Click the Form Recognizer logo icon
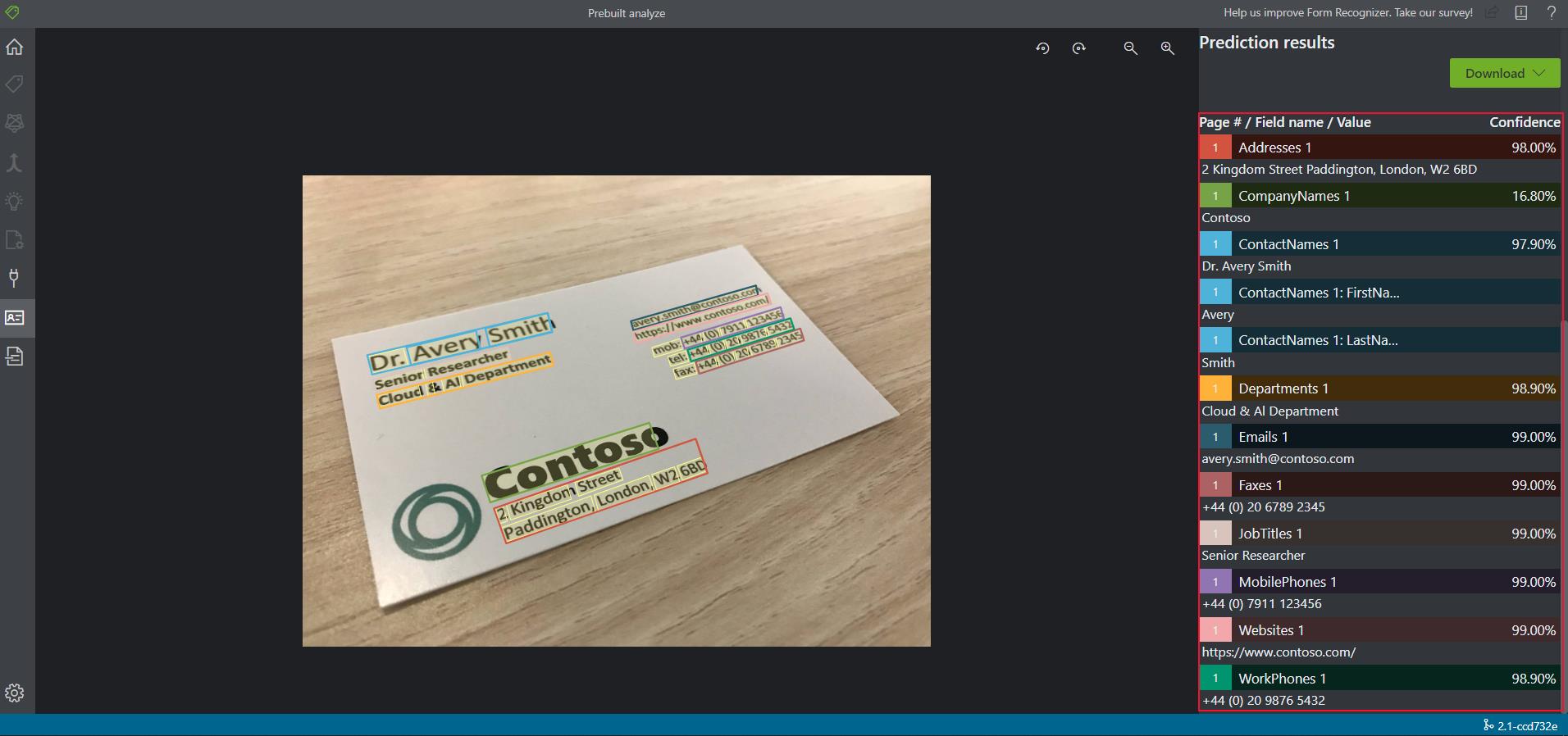Image resolution: width=1568 pixels, height=736 pixels. click(12, 12)
